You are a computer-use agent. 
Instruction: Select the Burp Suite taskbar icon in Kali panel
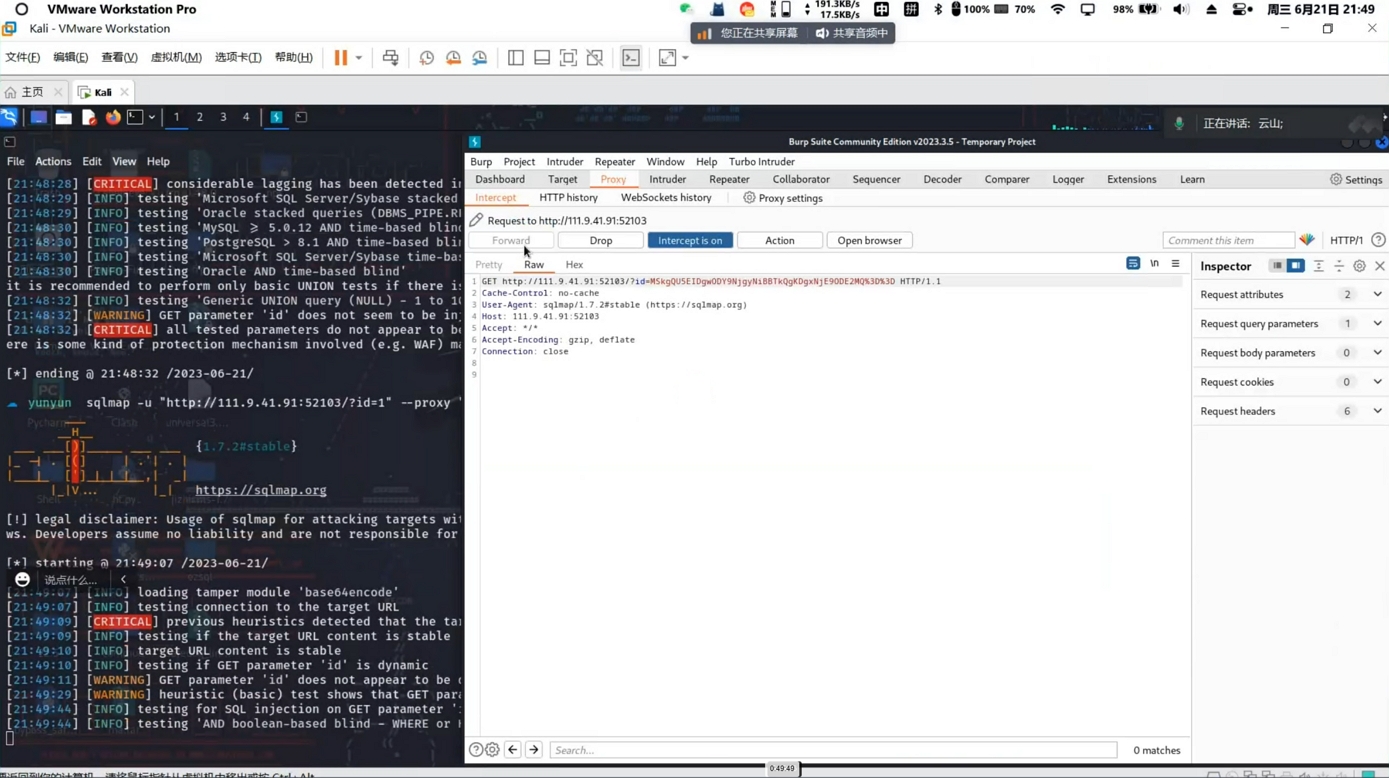[x=276, y=117]
